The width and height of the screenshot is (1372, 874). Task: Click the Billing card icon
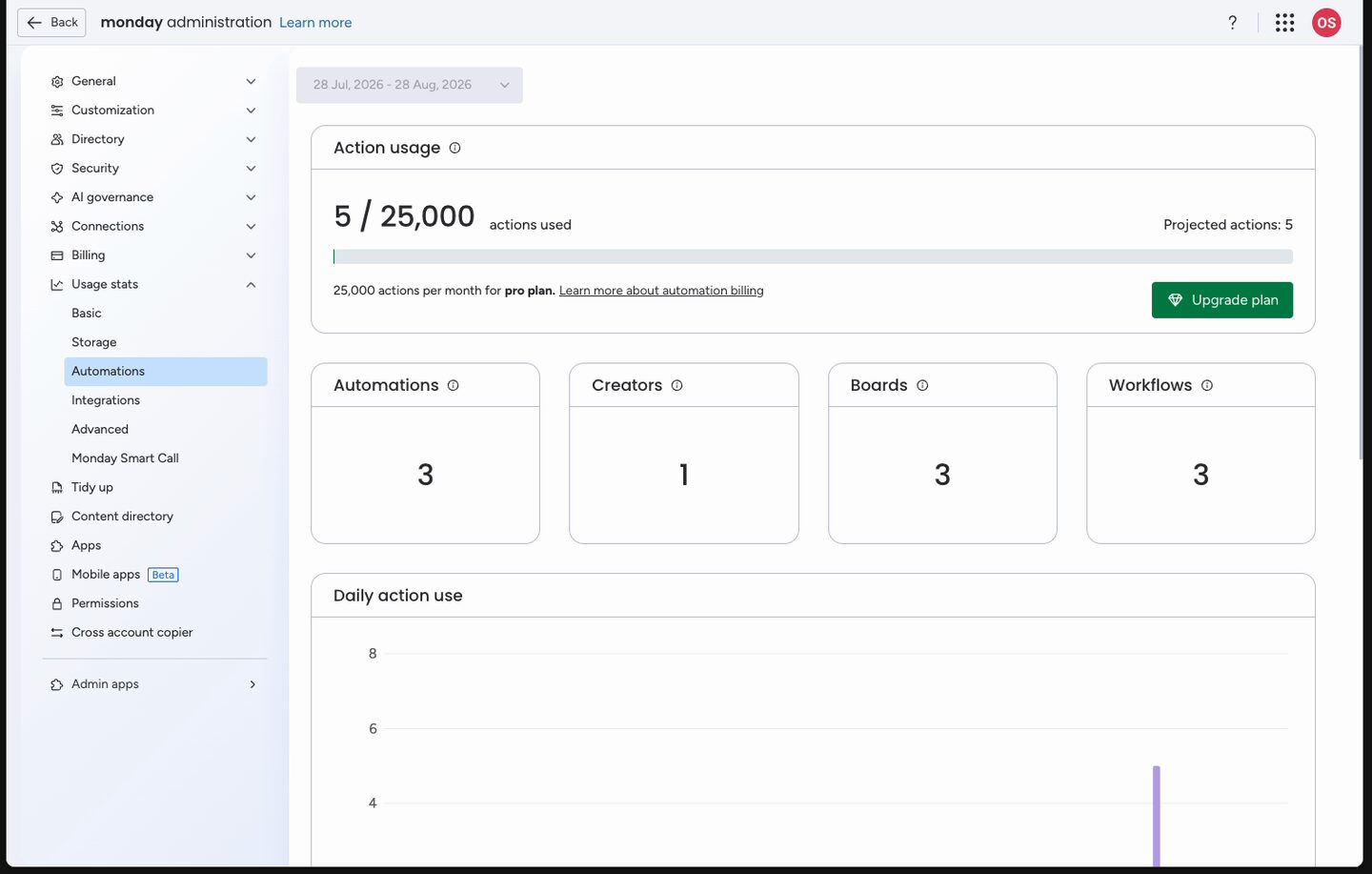(x=57, y=255)
